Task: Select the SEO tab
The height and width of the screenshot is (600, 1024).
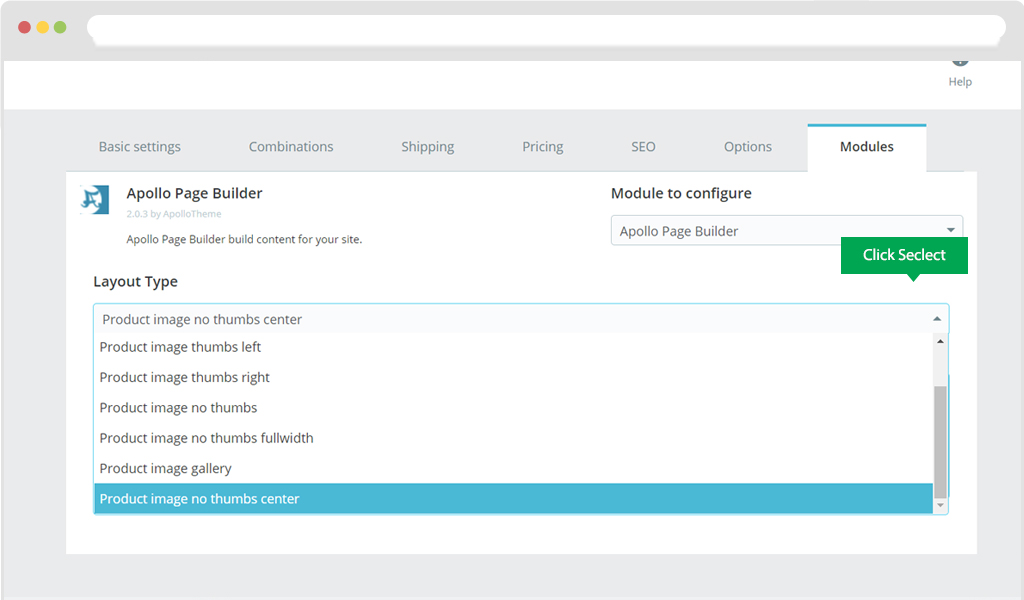Action: (x=643, y=147)
